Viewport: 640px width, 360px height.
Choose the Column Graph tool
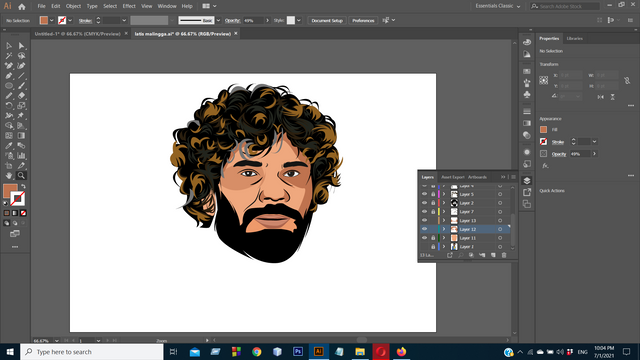[21, 156]
